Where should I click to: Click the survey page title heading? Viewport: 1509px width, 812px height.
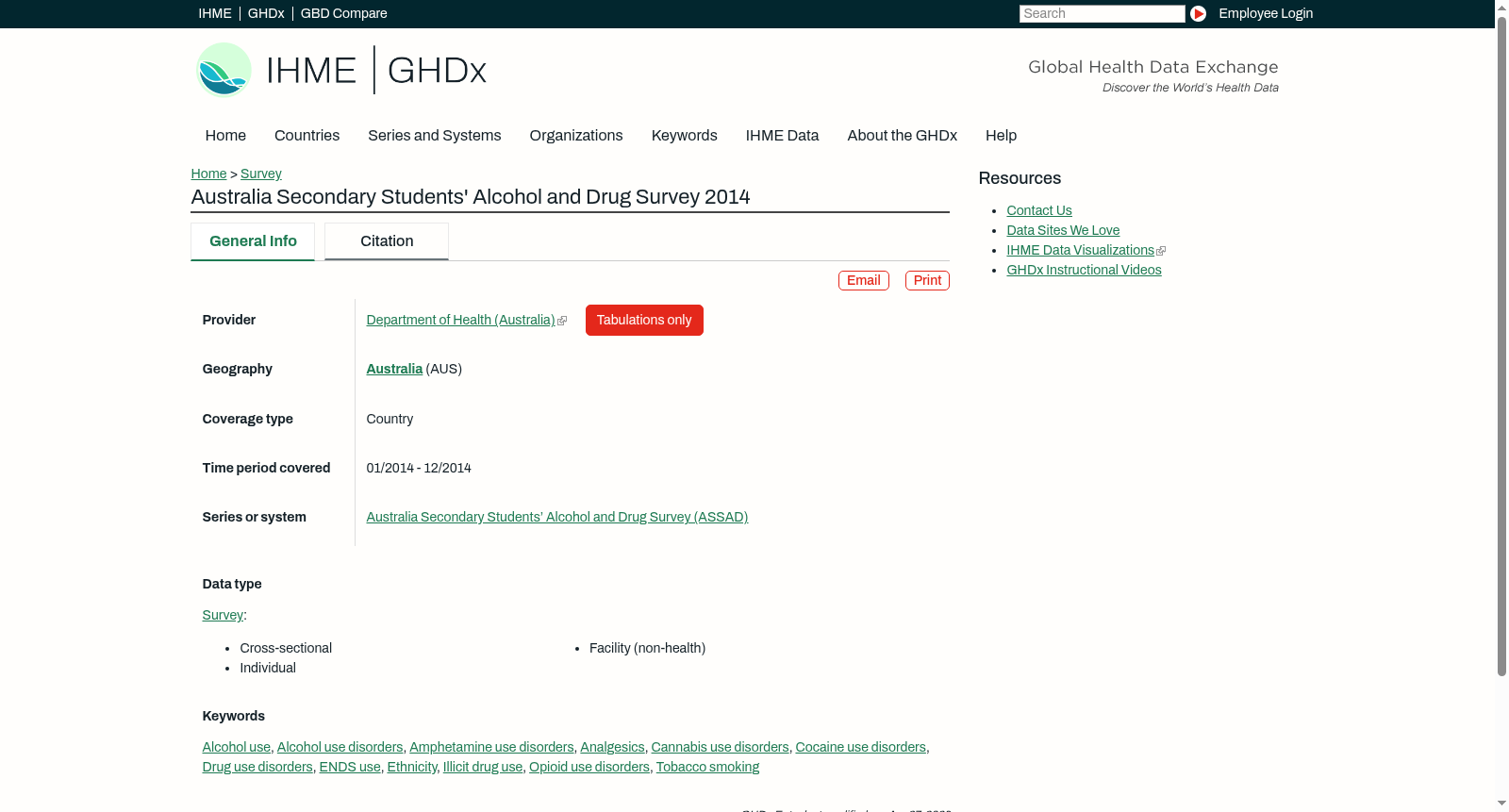click(471, 197)
